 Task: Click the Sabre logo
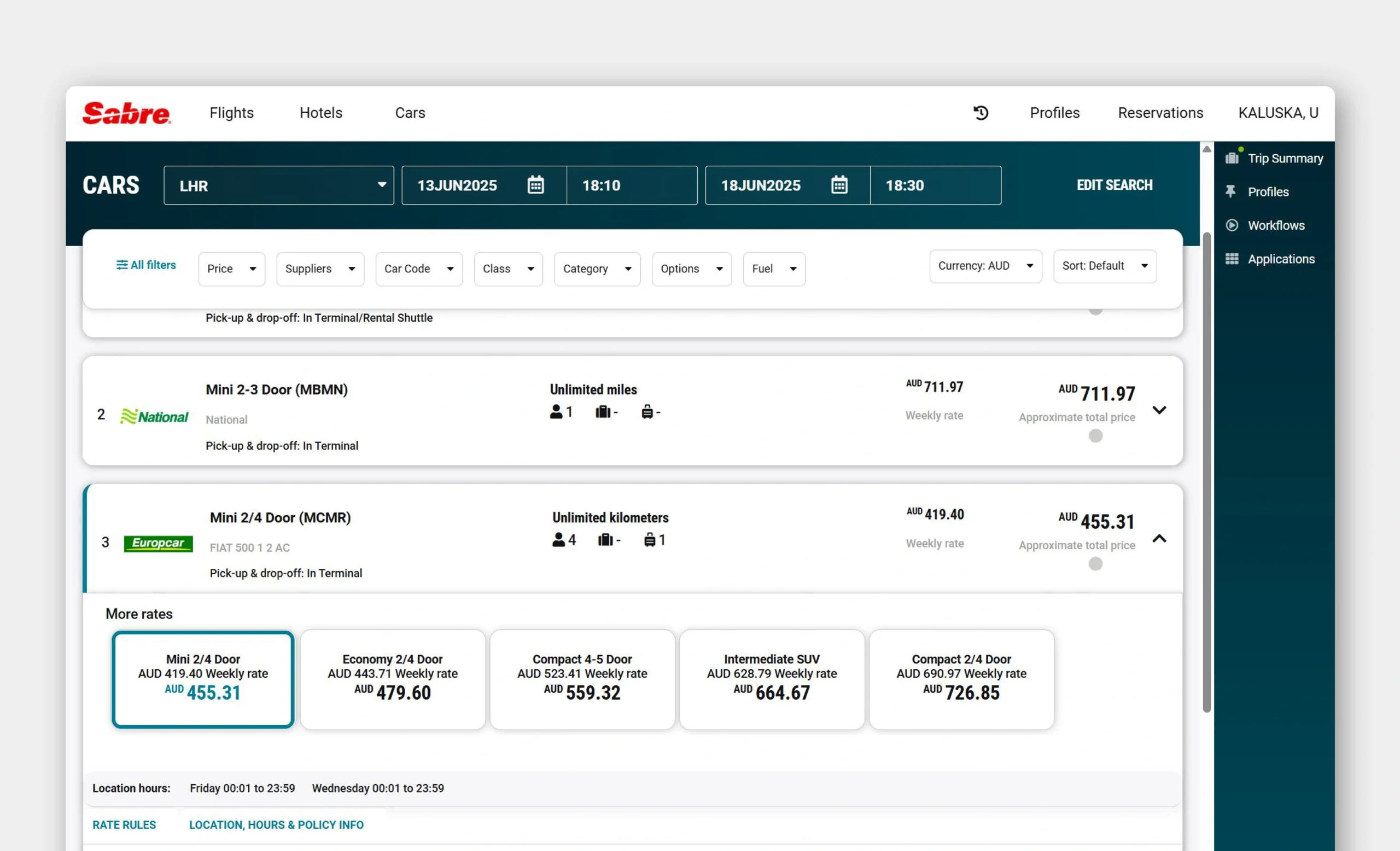point(126,113)
